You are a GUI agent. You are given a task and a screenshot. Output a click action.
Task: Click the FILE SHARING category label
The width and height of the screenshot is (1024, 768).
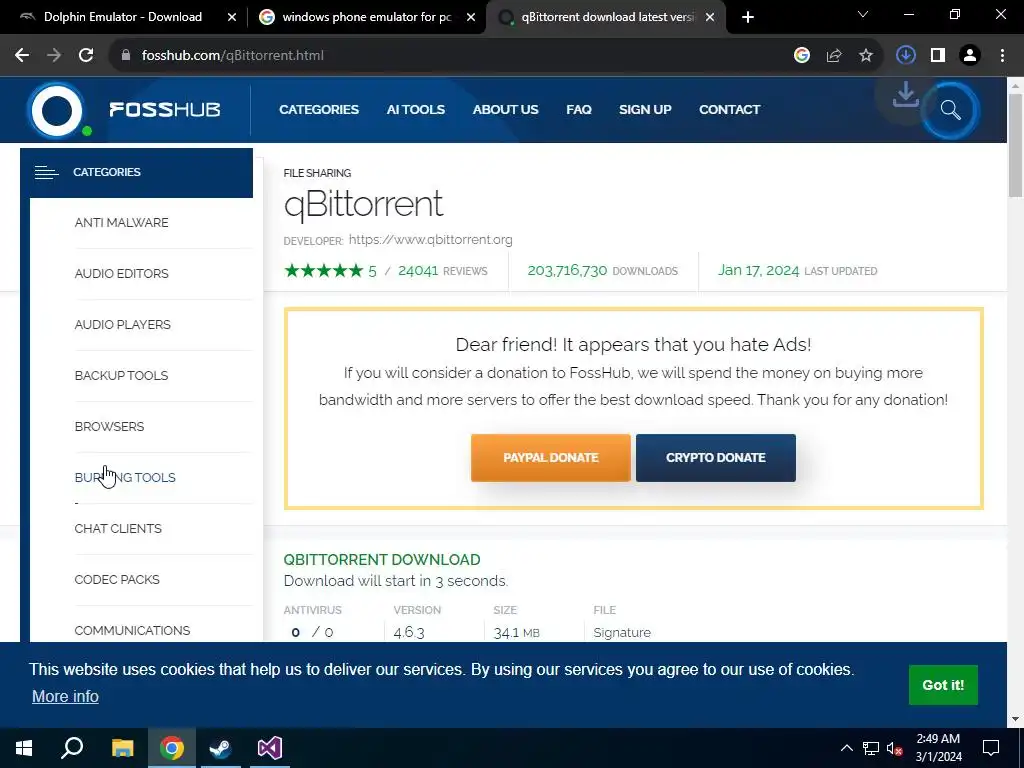(x=317, y=173)
